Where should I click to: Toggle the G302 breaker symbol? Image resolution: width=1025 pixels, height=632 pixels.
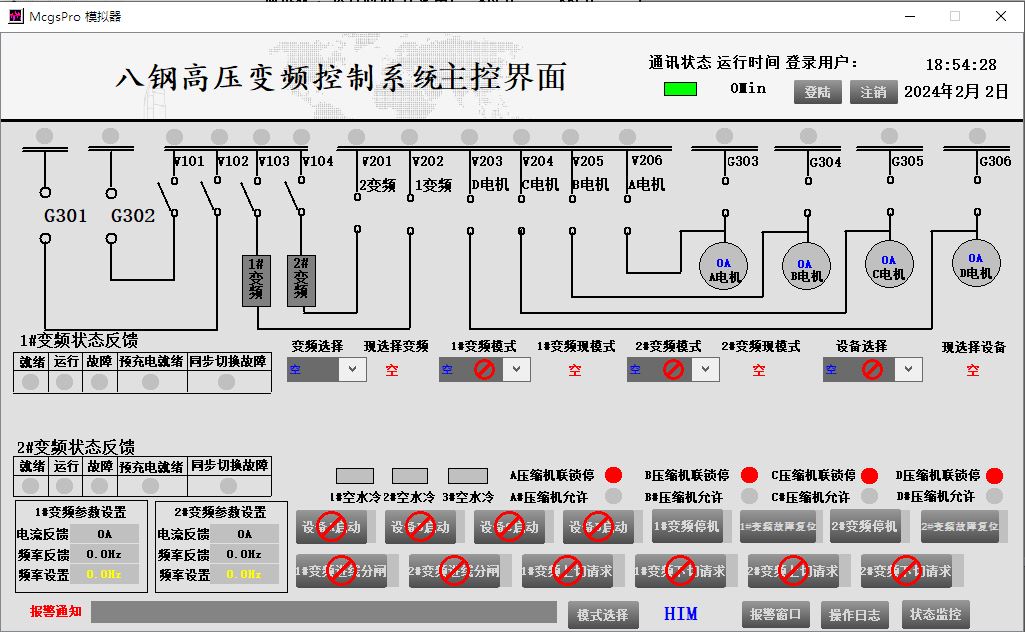111,215
